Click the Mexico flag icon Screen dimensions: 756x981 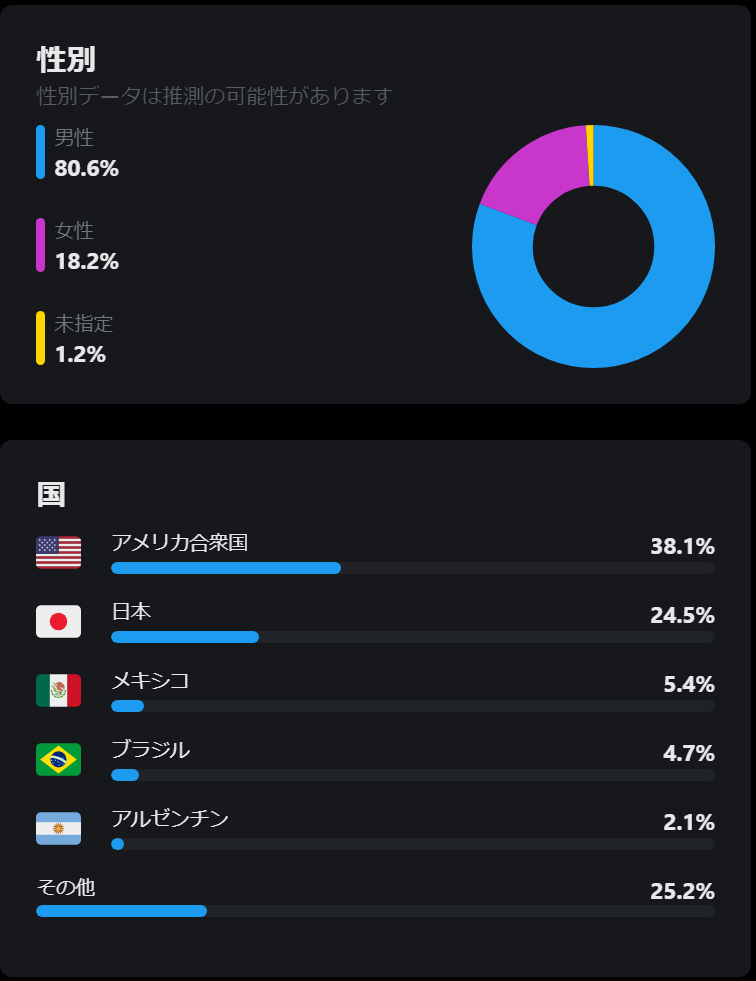(58, 690)
